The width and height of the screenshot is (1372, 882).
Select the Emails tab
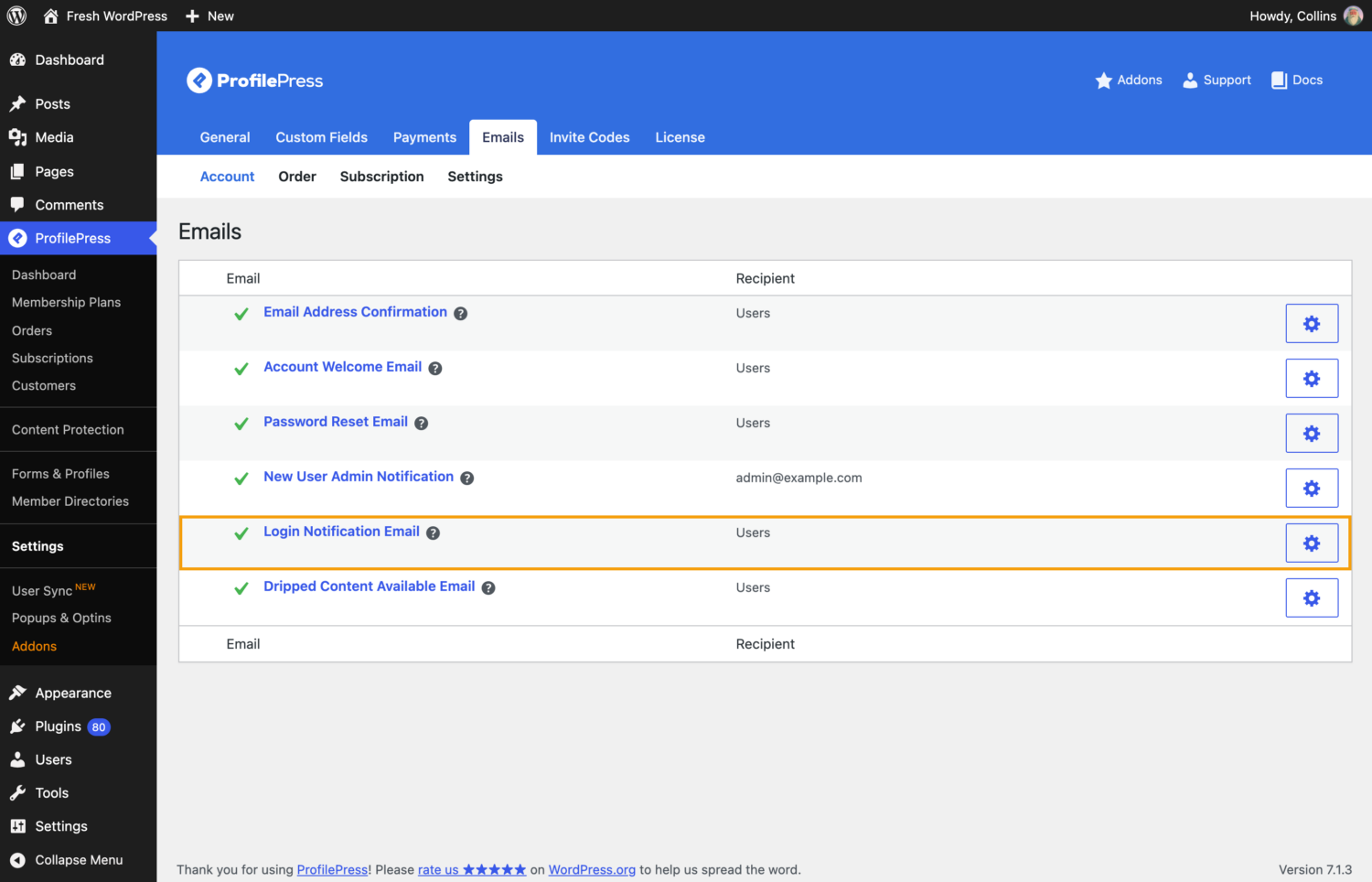click(503, 137)
